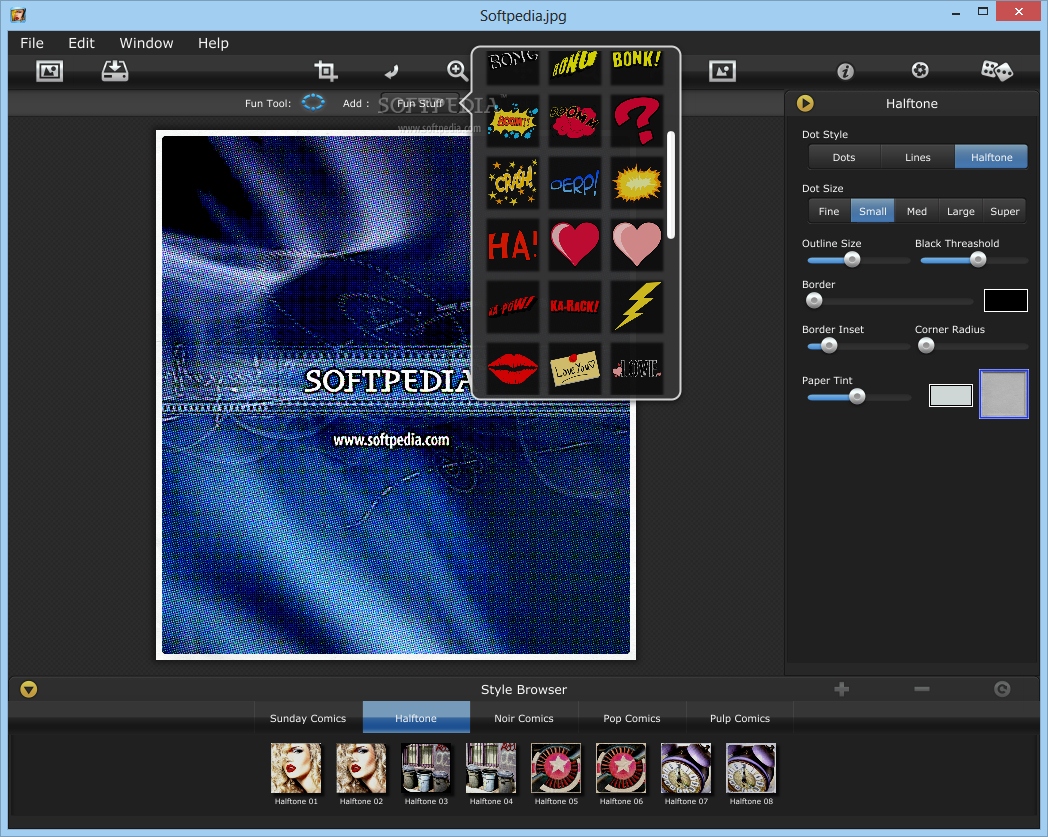Viewport: 1048px width, 837px height.
Task: Click the save image icon
Action: (x=115, y=71)
